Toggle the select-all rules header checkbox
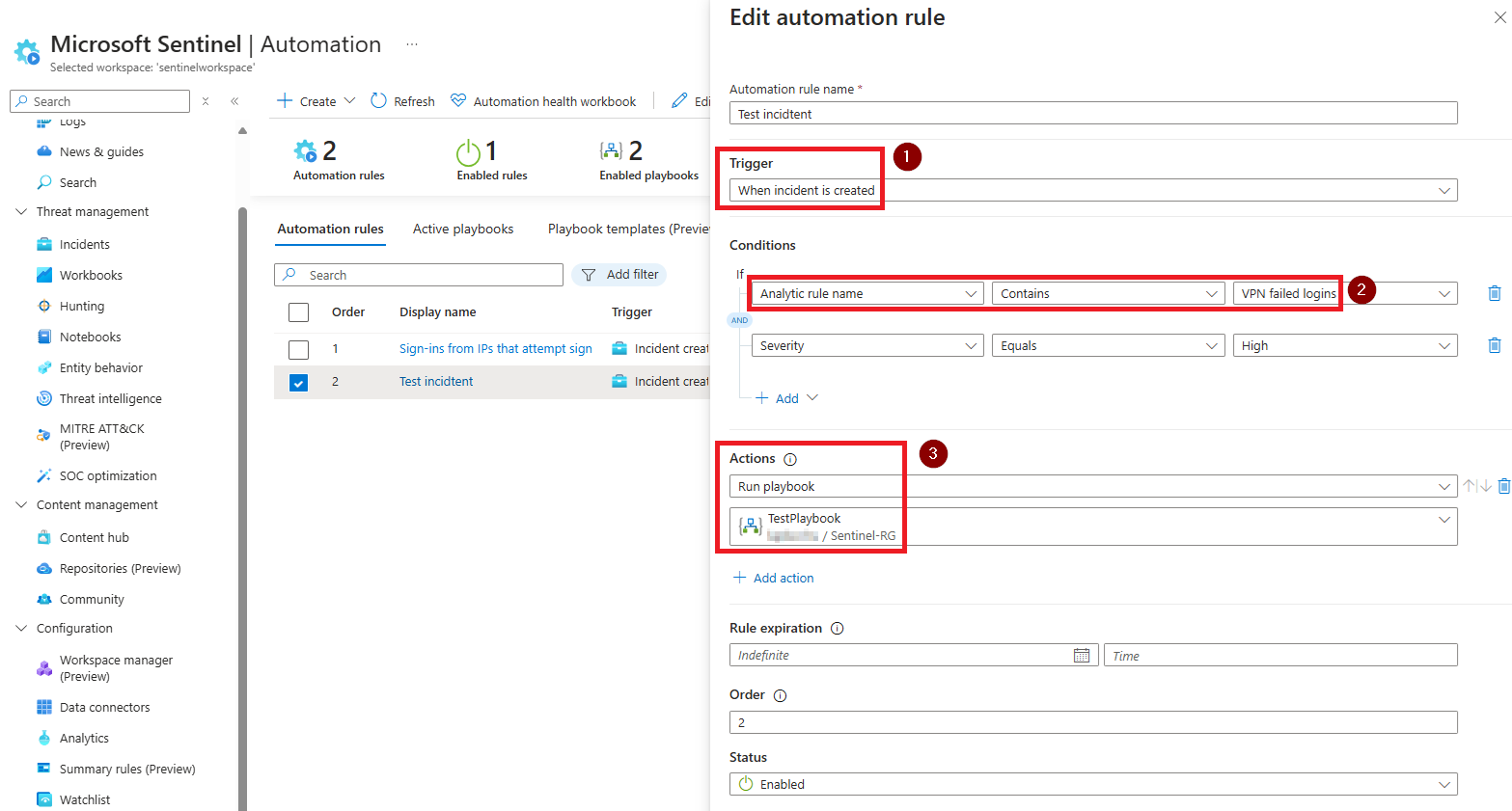 (299, 312)
